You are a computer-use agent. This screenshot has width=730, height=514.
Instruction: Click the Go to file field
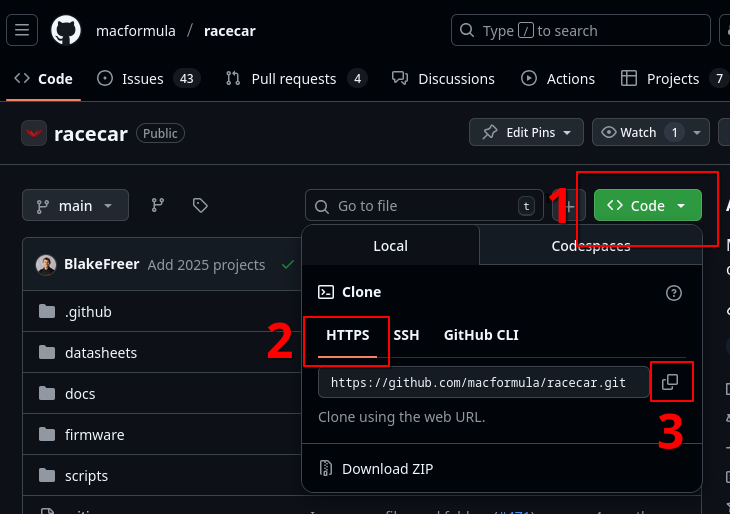click(x=420, y=206)
